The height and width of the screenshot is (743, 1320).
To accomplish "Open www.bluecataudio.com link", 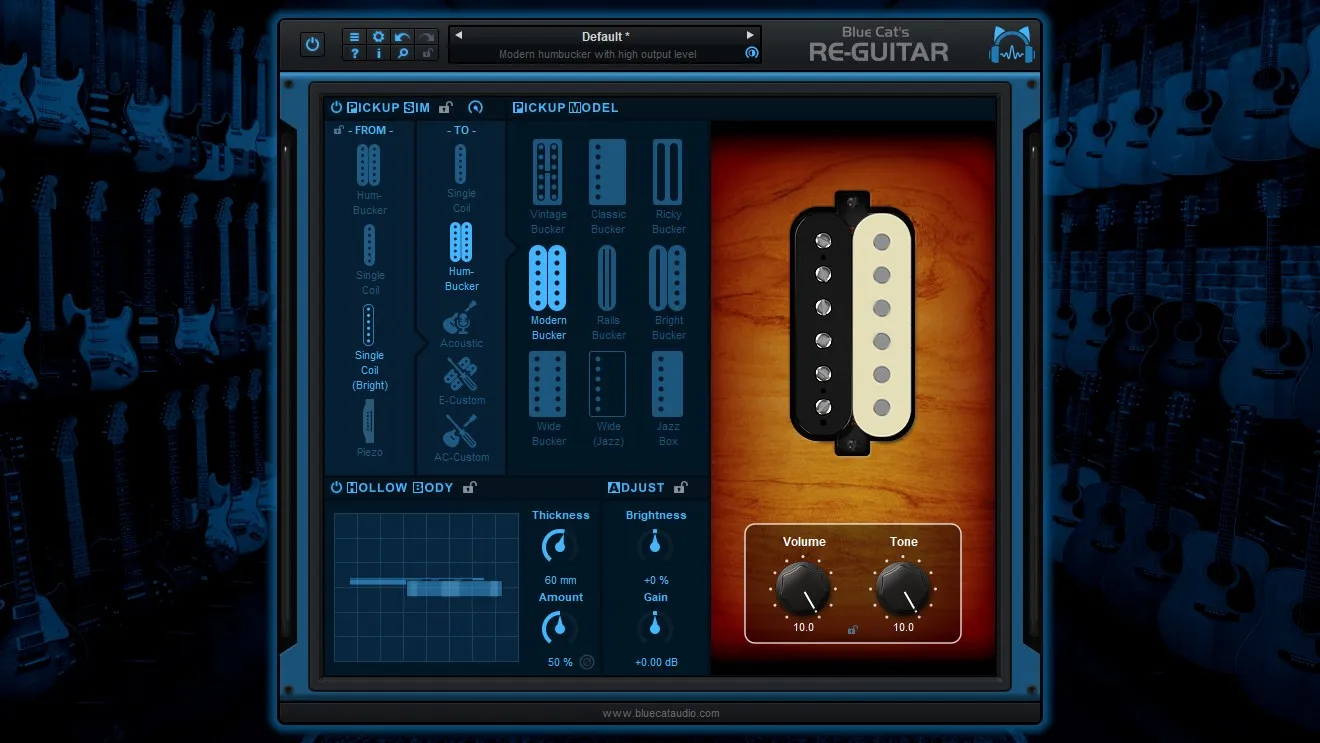I will [661, 713].
